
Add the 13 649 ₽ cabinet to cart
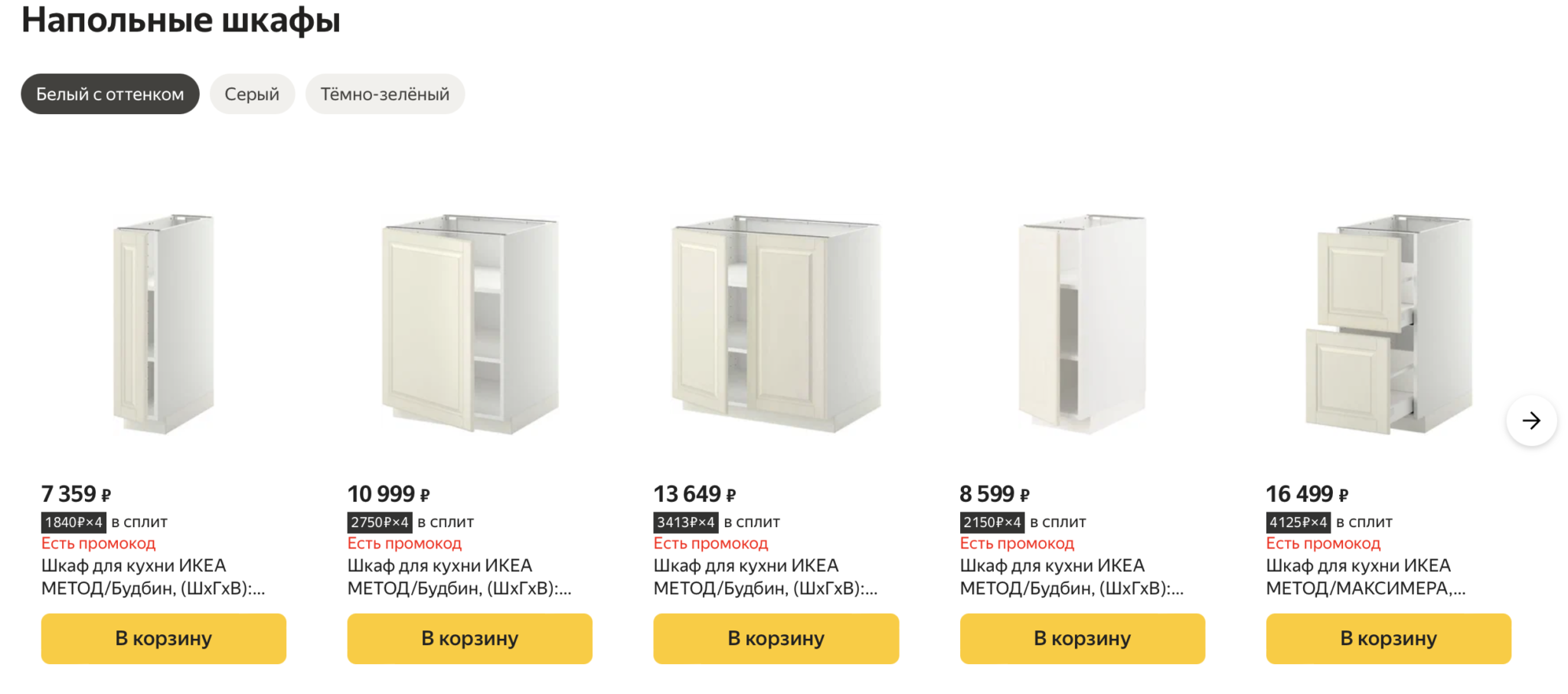point(776,638)
